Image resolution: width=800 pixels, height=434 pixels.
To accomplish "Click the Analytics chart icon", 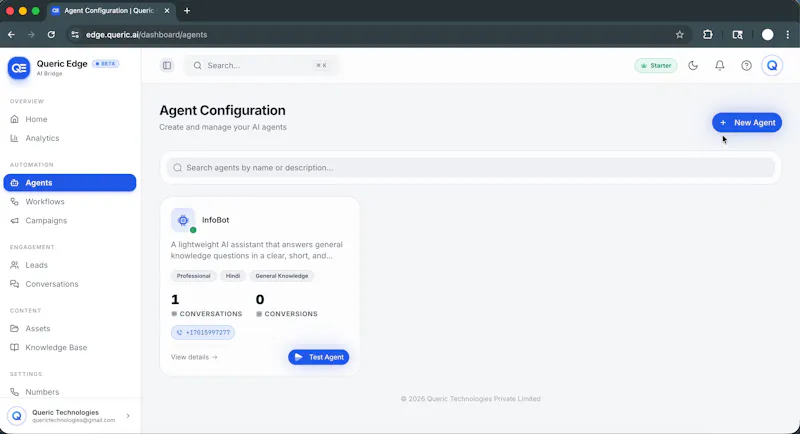I will pyautogui.click(x=14, y=138).
